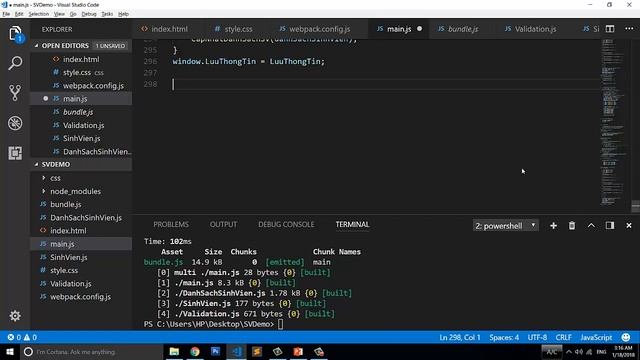Screen dimensions: 640x360
Task: Close the terminal panel
Action: click(629, 225)
